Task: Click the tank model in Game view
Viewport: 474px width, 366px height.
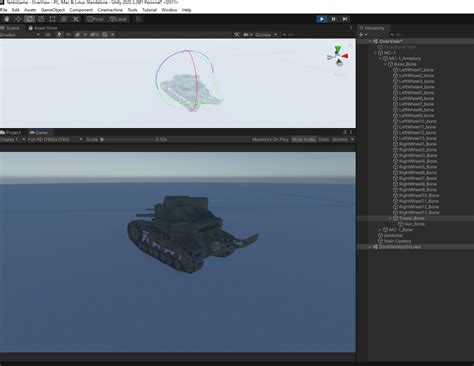Action: point(192,234)
